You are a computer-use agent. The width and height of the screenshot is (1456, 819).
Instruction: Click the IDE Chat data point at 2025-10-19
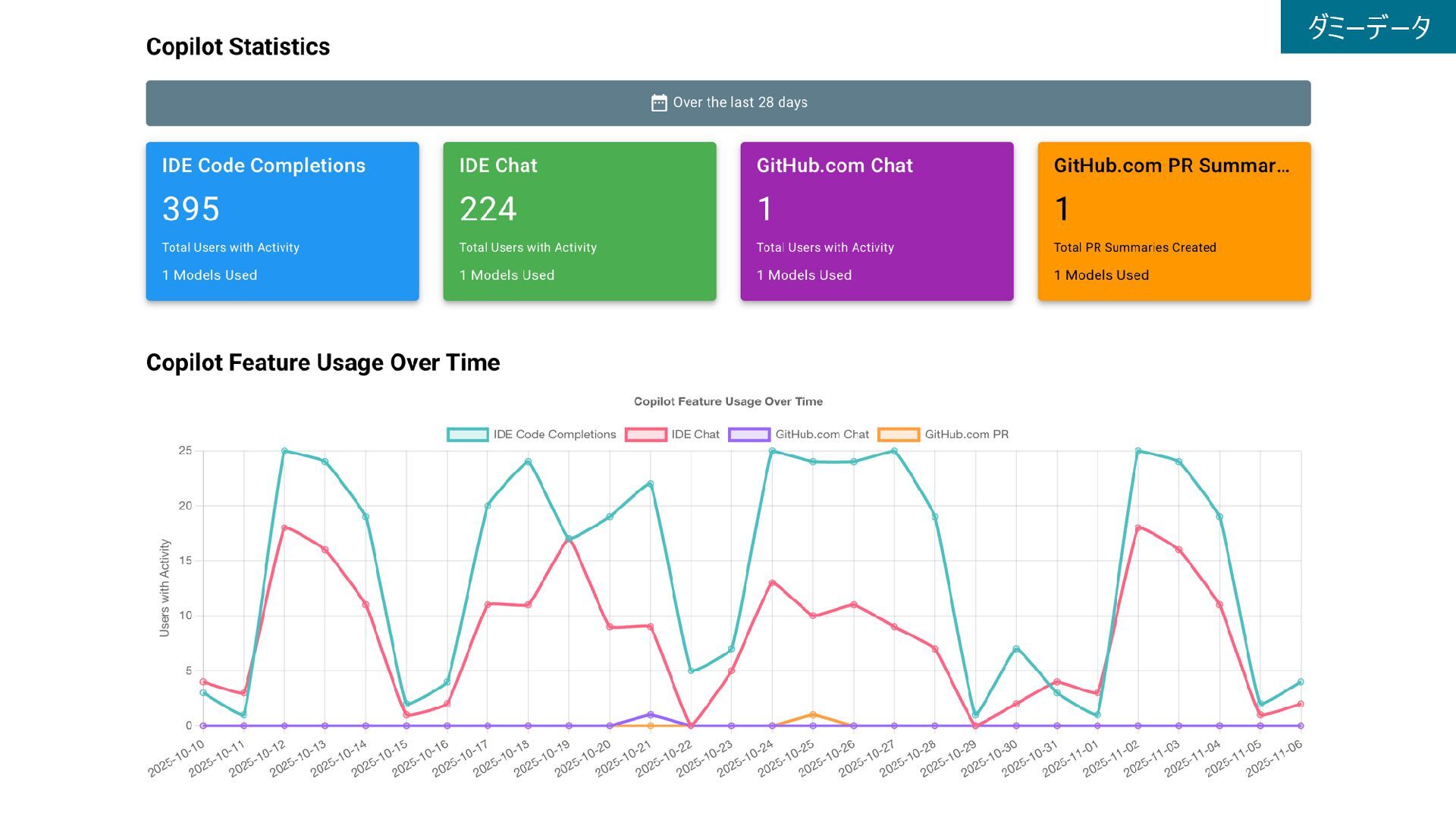pos(569,539)
